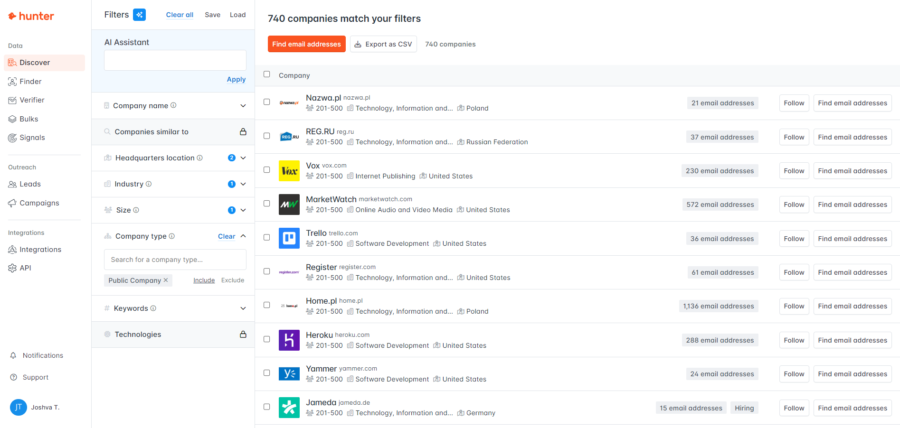Click the MarketWatch logo

(289, 205)
